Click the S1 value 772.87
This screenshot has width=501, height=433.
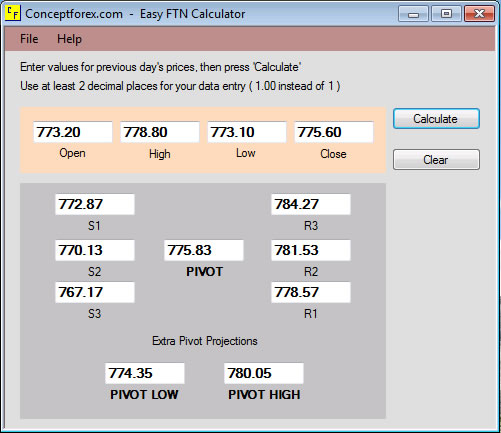(x=95, y=204)
